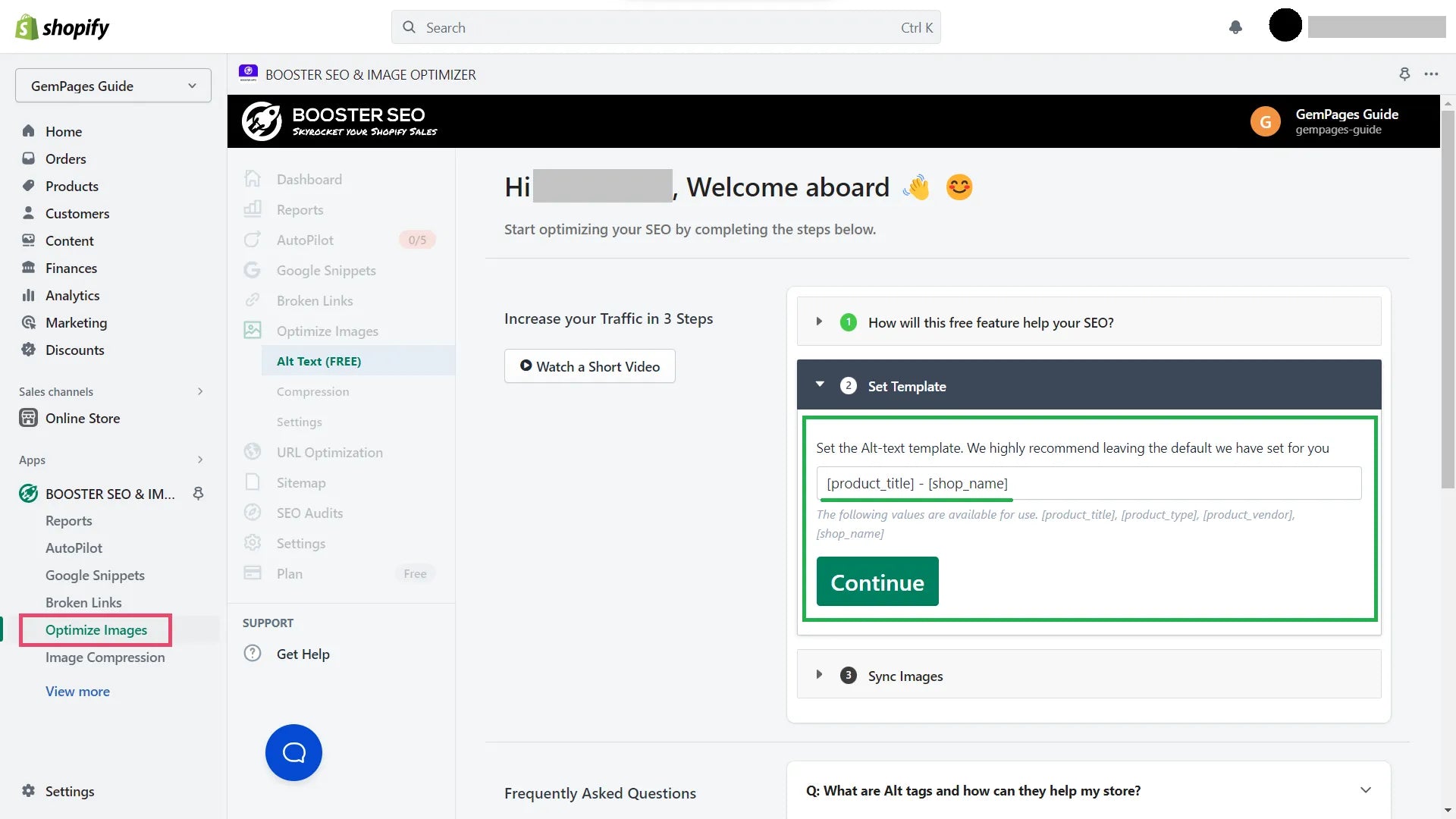Open URL Optimization menu item
The height and width of the screenshot is (819, 1456).
point(329,452)
